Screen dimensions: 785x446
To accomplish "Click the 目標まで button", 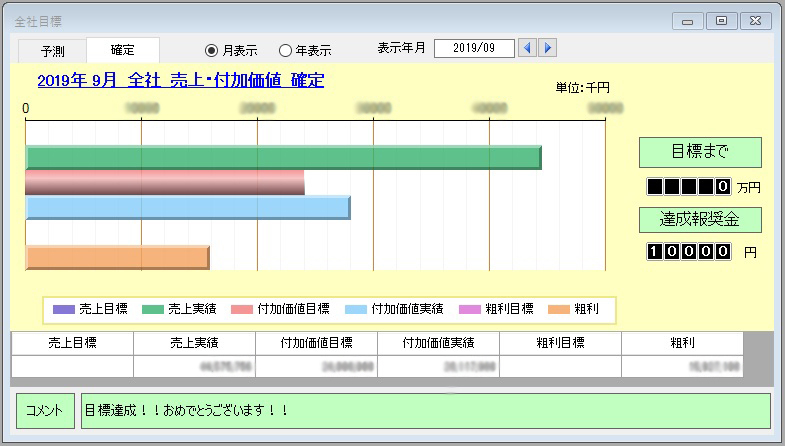I will [700, 152].
